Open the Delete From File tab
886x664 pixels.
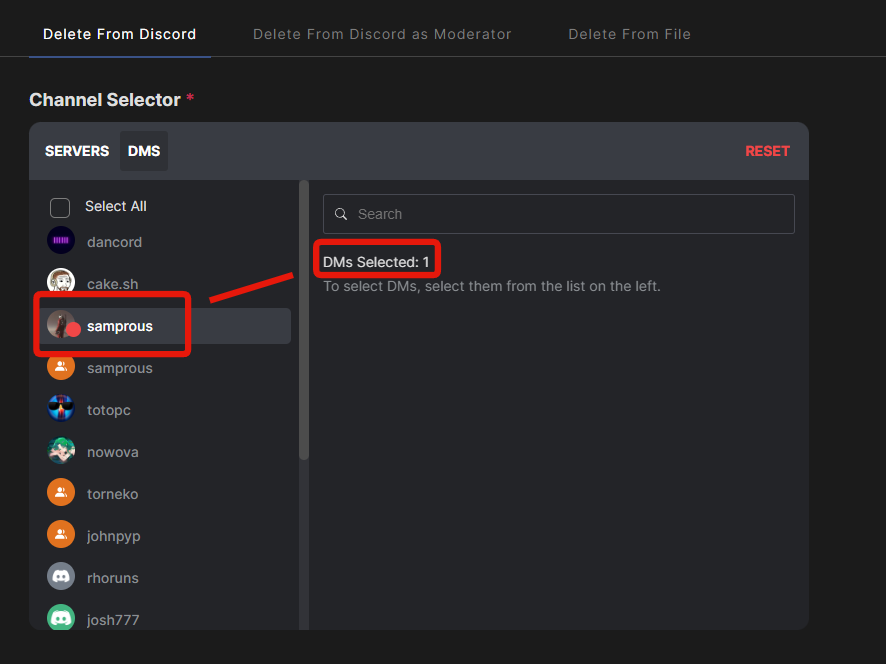(629, 34)
